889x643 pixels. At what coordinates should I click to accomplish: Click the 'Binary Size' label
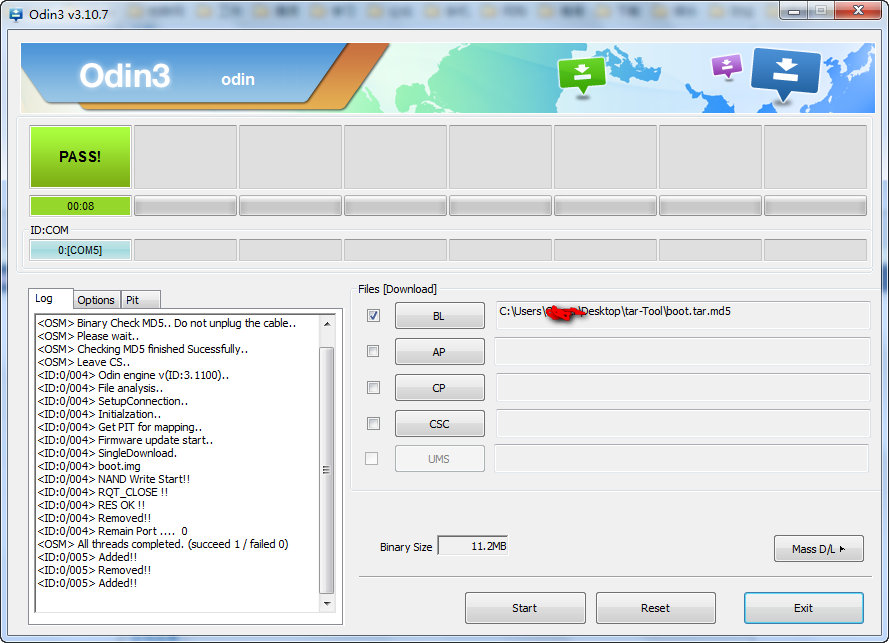[406, 547]
